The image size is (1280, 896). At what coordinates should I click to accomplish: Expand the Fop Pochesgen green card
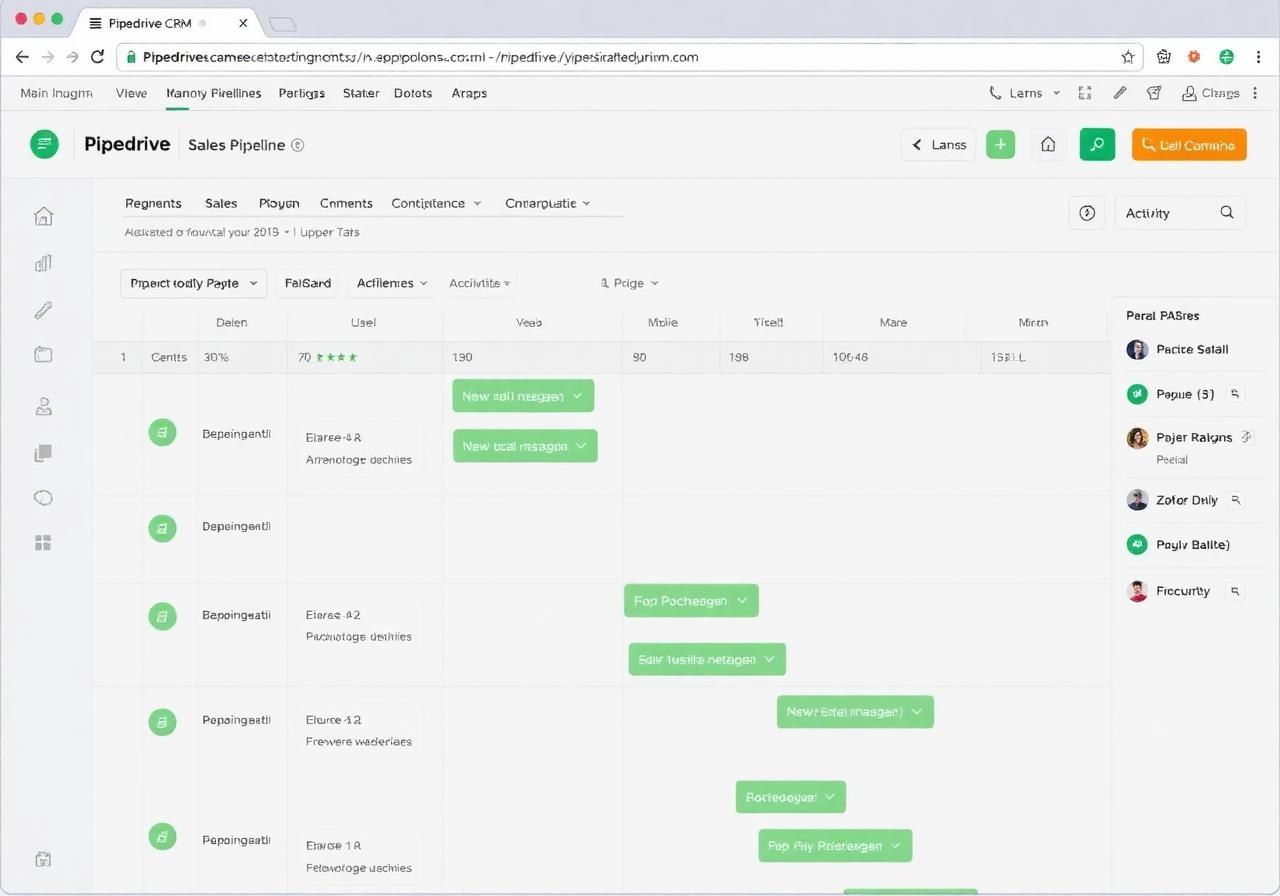[x=691, y=601]
